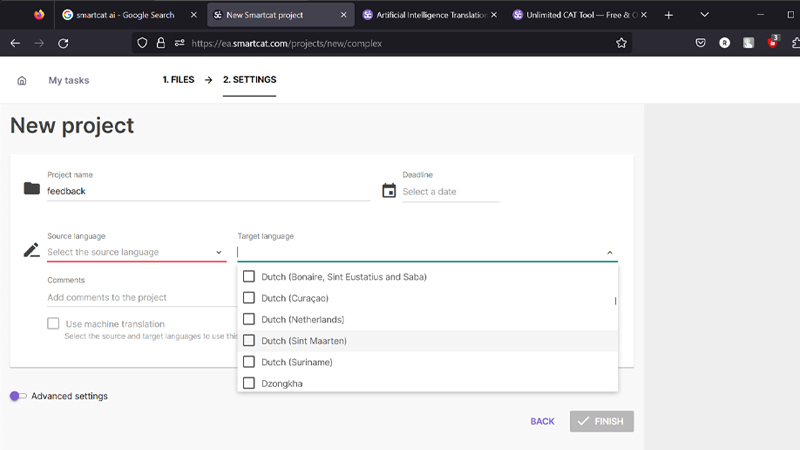The height and width of the screenshot is (450, 800).
Task: Go back with browser back arrow
Action: pos(15,43)
